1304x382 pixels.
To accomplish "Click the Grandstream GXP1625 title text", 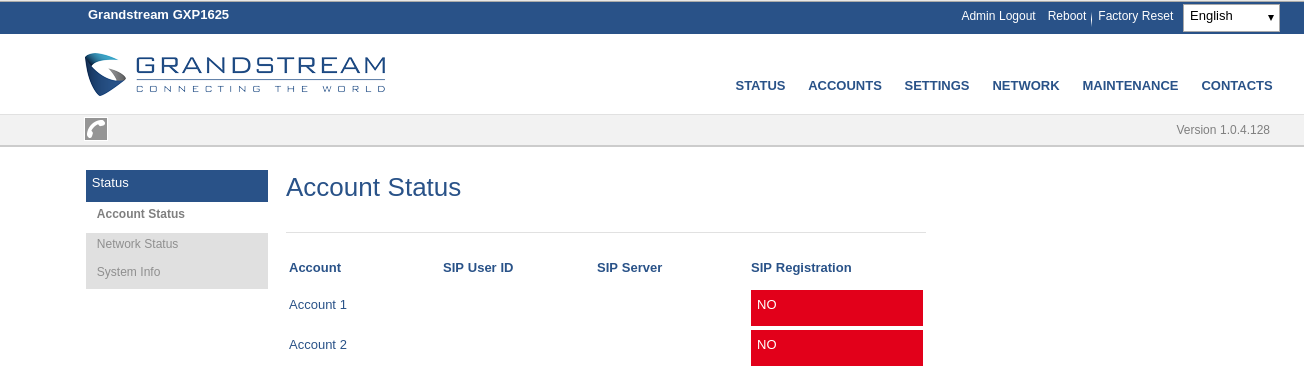I will point(158,15).
